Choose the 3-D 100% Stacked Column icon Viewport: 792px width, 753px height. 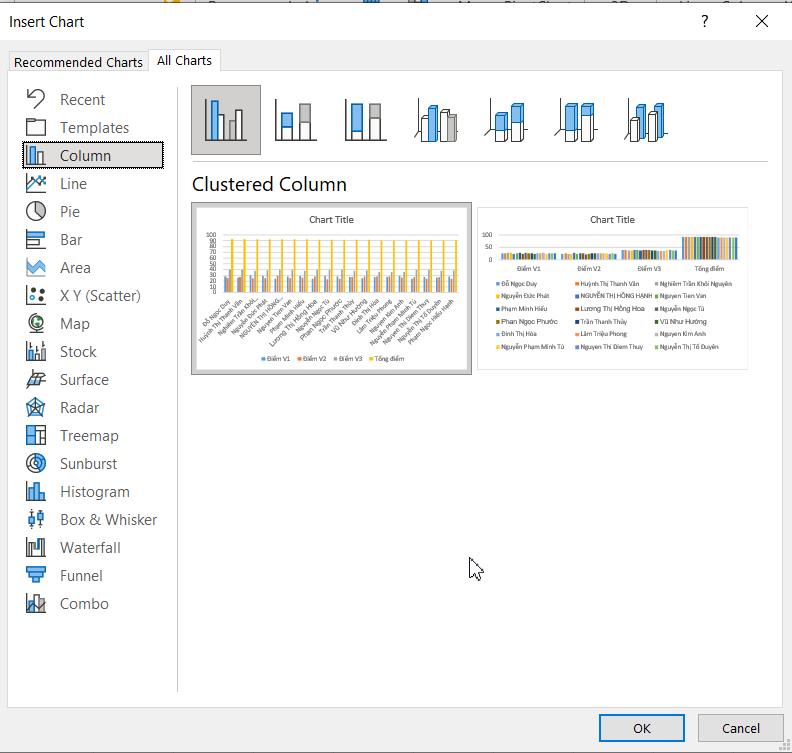576,120
